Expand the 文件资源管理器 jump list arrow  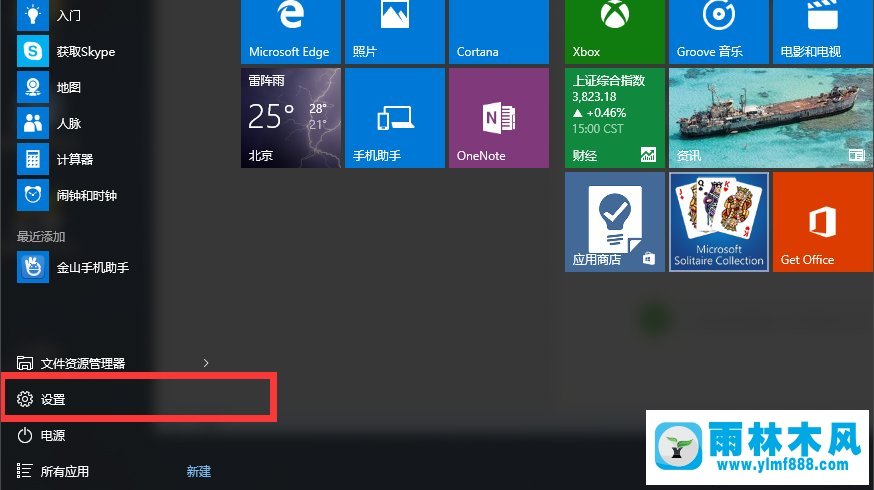[x=206, y=363]
